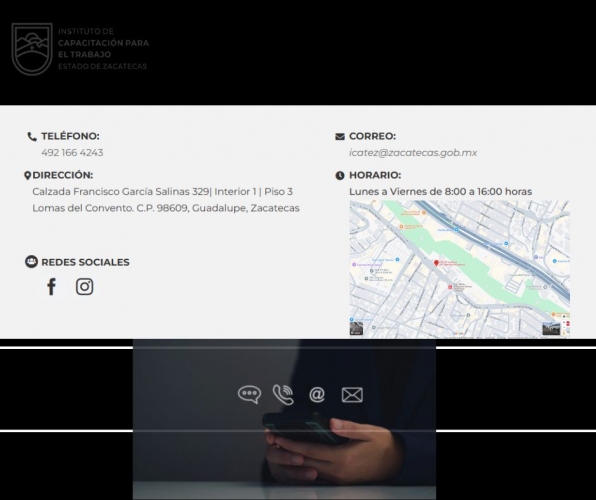Open street view thumbnail at map bottom-right
Viewport: 596px width, 500px height.
pos(551,329)
